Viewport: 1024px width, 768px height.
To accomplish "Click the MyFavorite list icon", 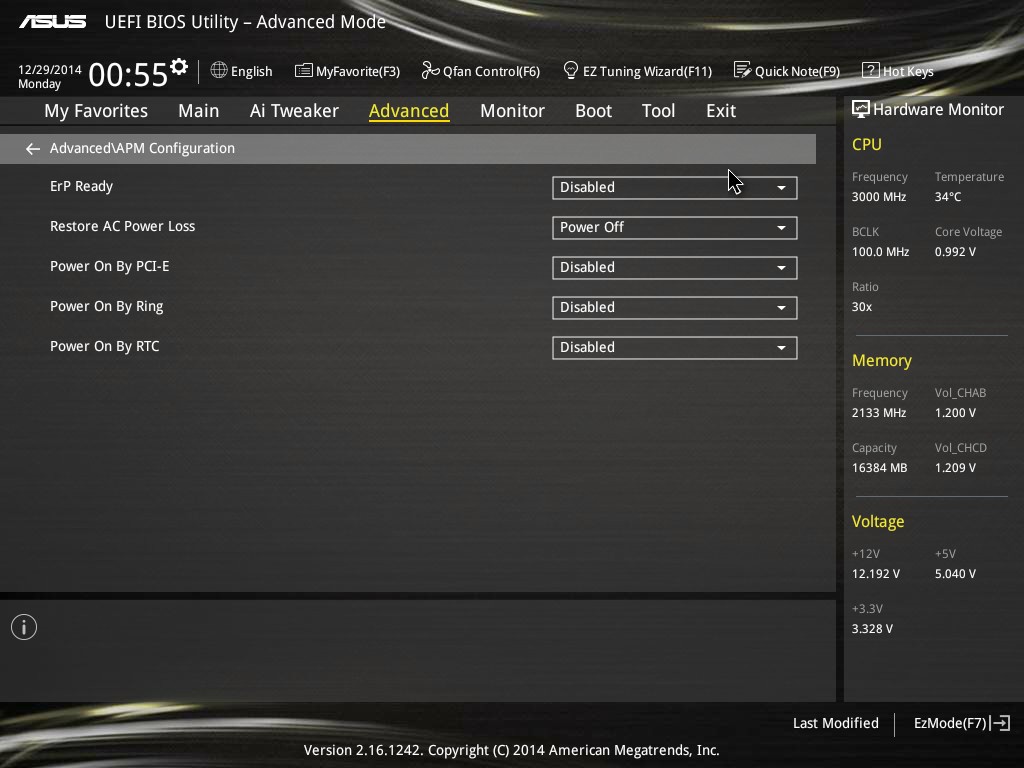I will 304,71.
